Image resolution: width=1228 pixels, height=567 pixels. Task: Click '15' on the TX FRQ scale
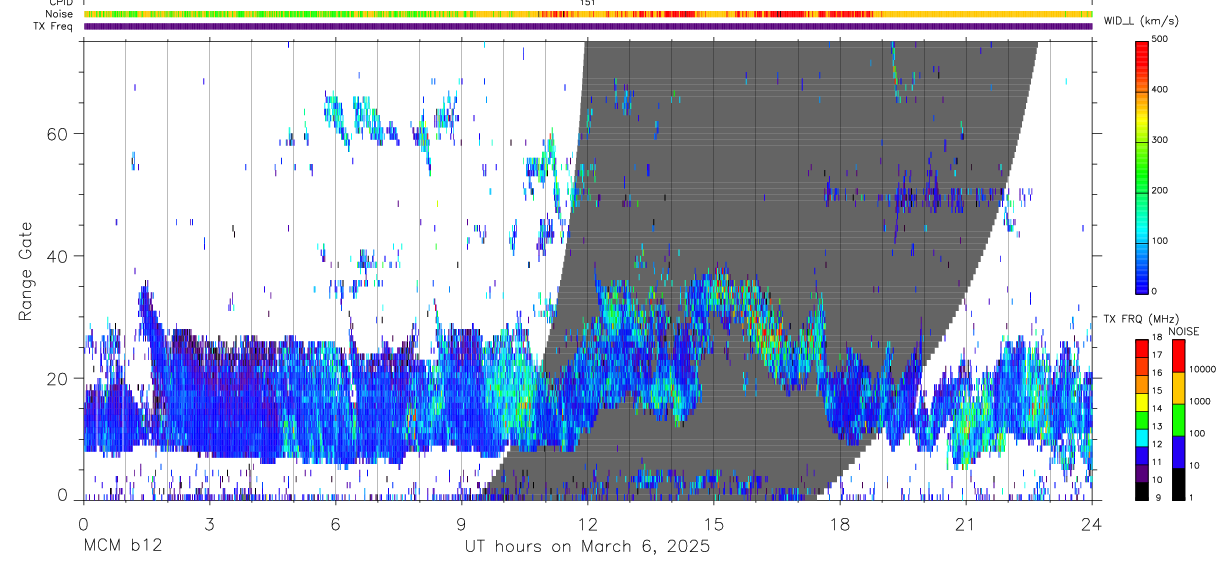click(1157, 391)
